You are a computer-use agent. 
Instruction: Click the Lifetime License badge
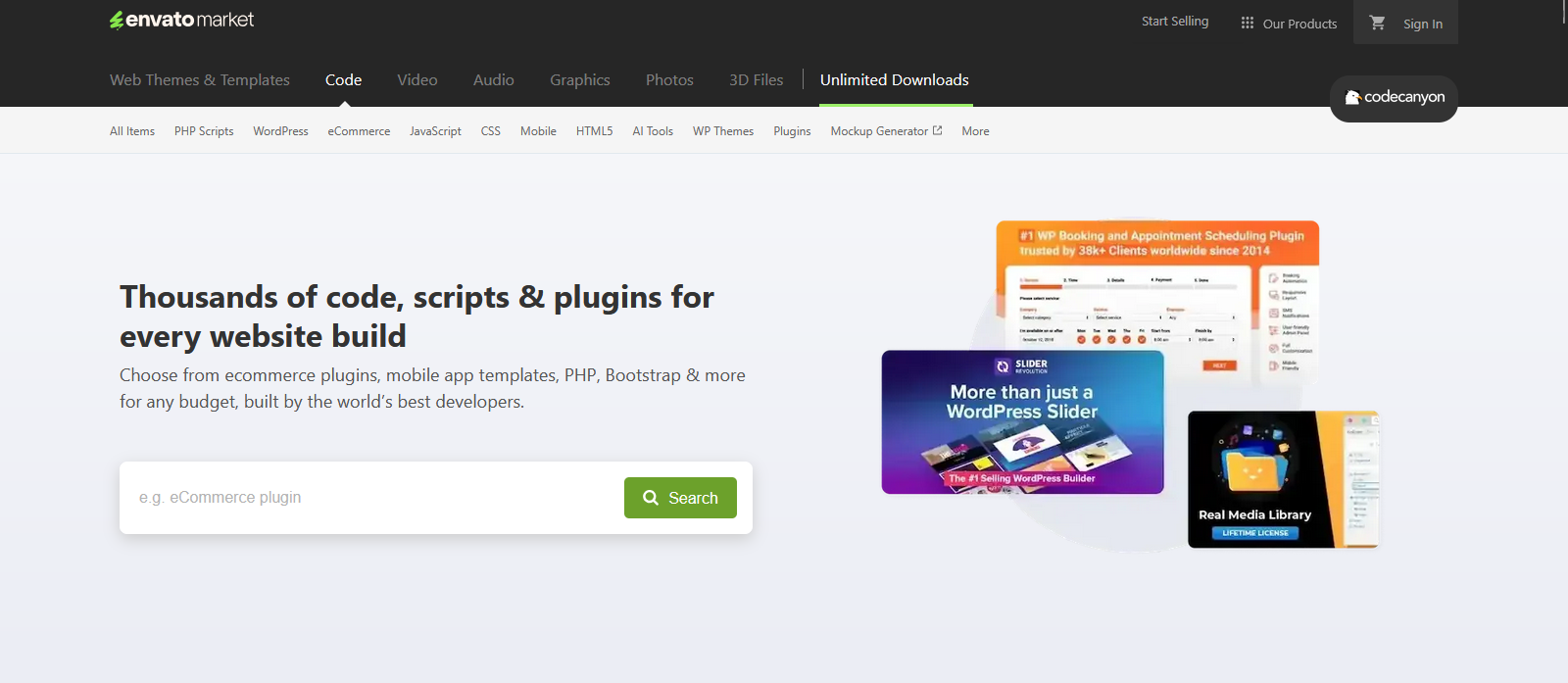(1255, 533)
